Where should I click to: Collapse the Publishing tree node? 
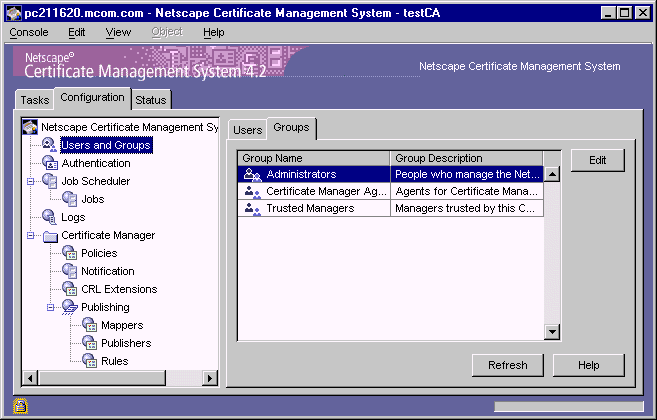(50, 308)
